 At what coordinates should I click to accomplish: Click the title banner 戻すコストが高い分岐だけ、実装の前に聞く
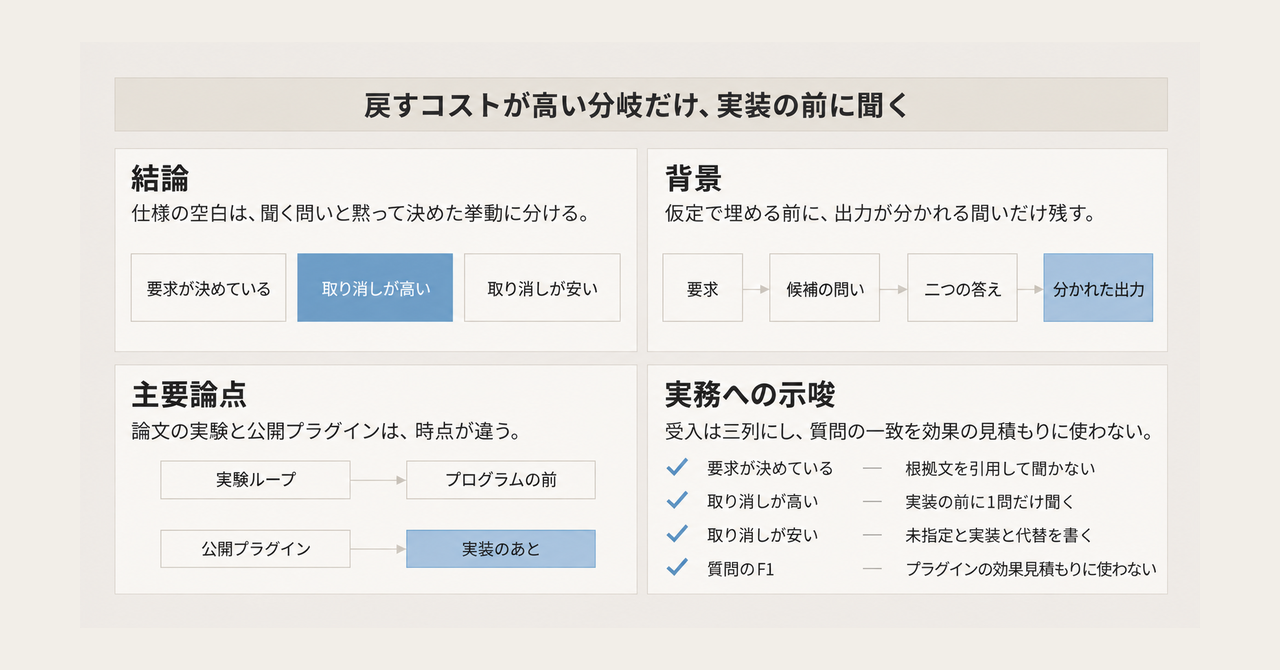[x=641, y=104]
